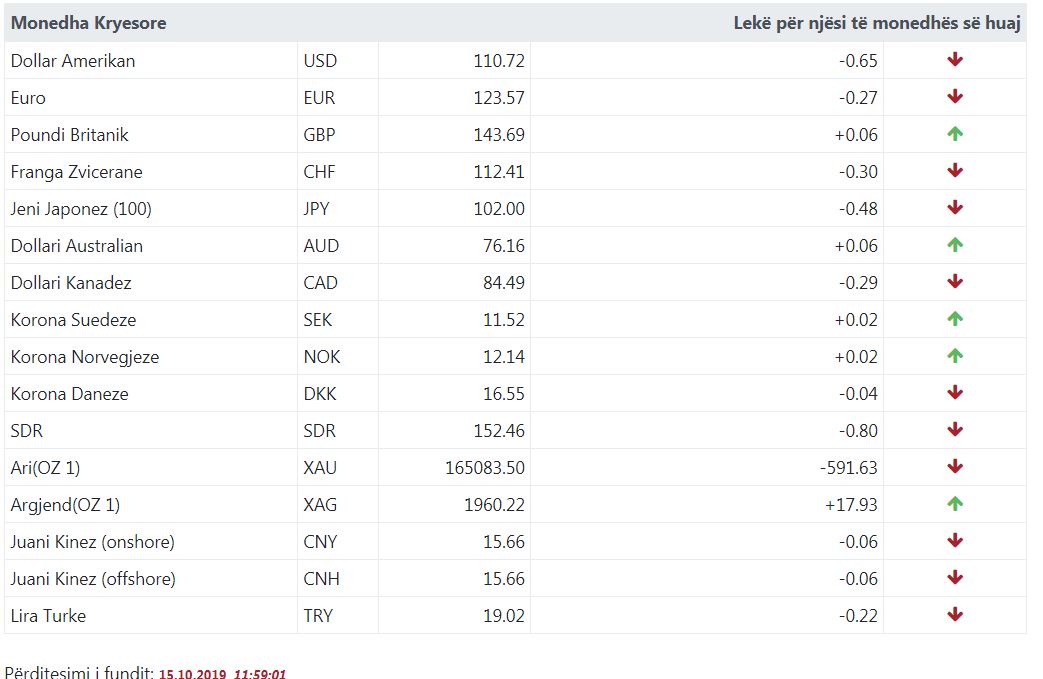Select the Dollar Amerikan currency name
1043x679 pixels.
click(73, 61)
